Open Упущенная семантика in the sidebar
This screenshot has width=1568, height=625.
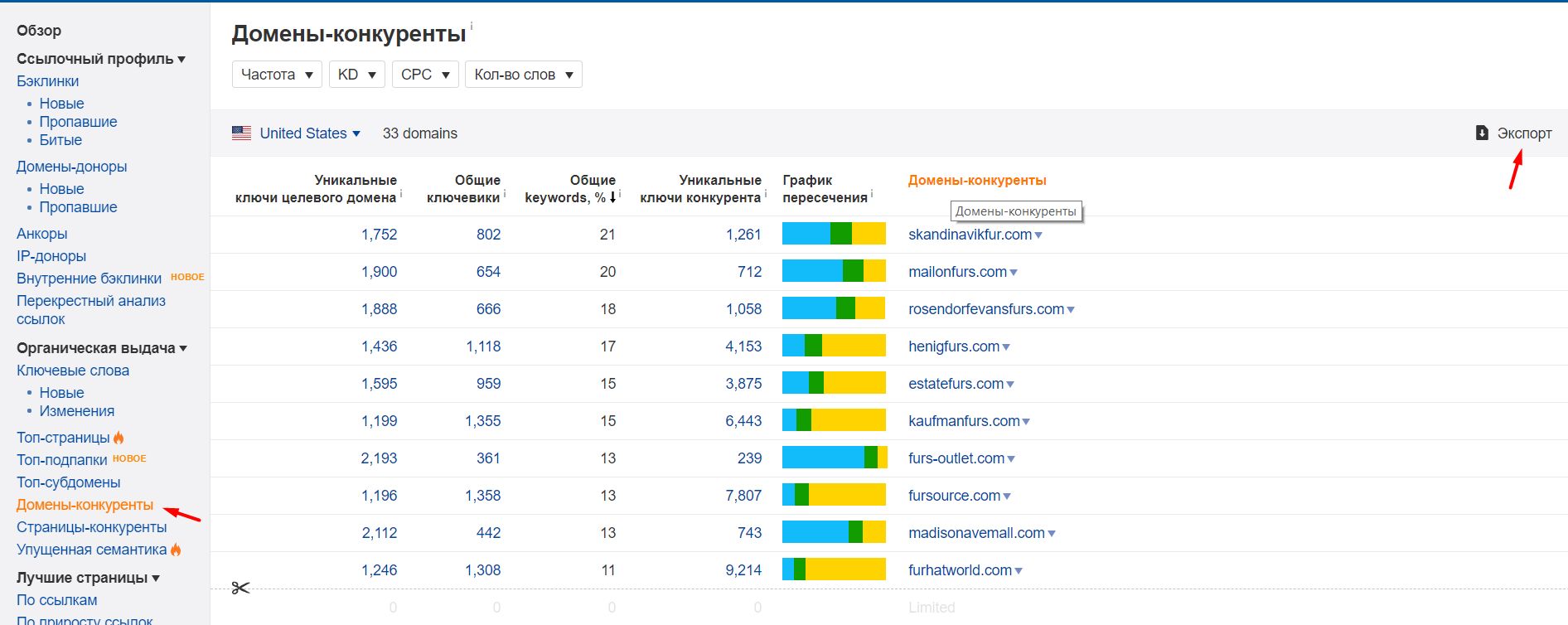point(92,550)
